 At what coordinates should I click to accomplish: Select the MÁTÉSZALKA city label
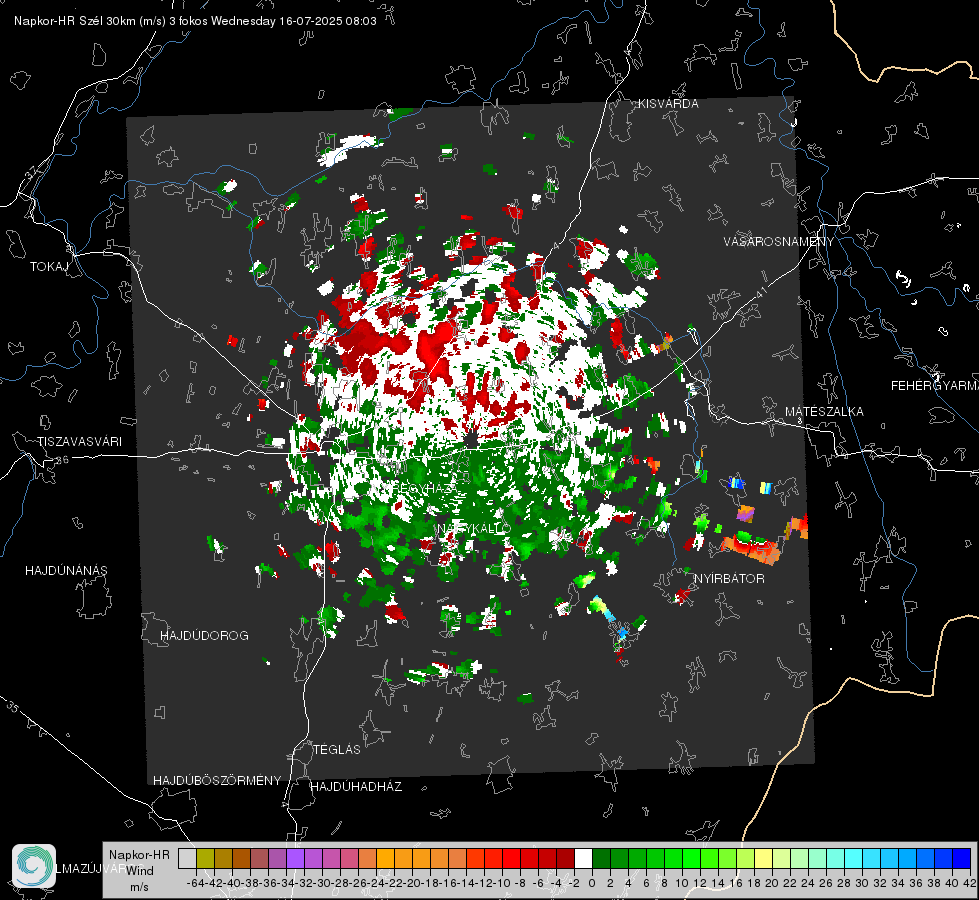coord(824,412)
